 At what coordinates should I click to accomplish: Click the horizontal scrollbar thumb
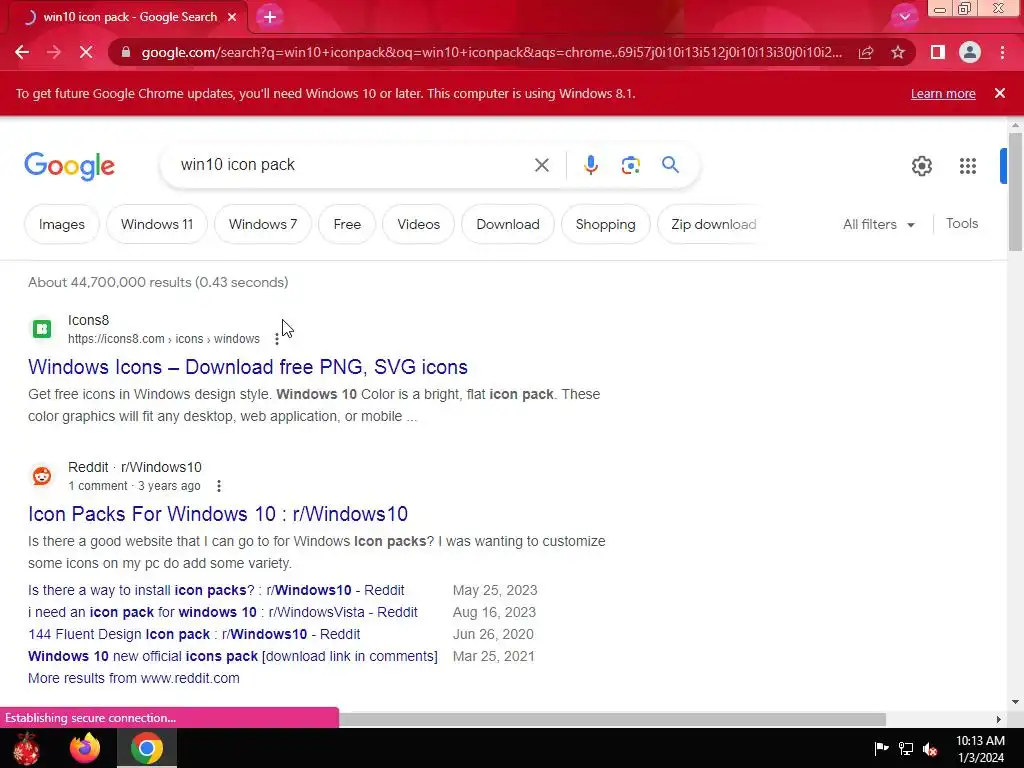pos(611,719)
